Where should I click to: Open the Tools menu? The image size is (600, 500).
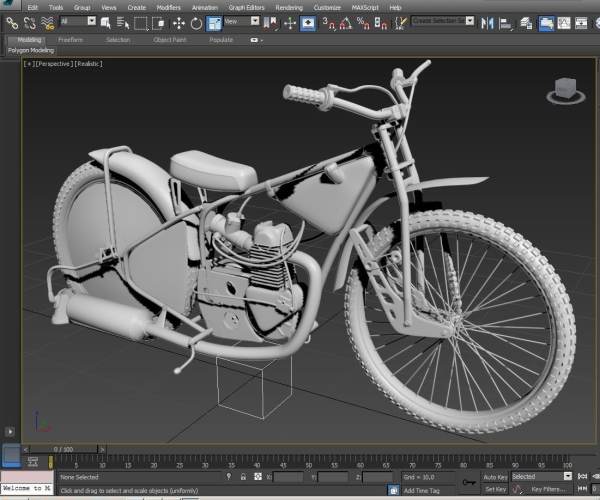tap(56, 7)
